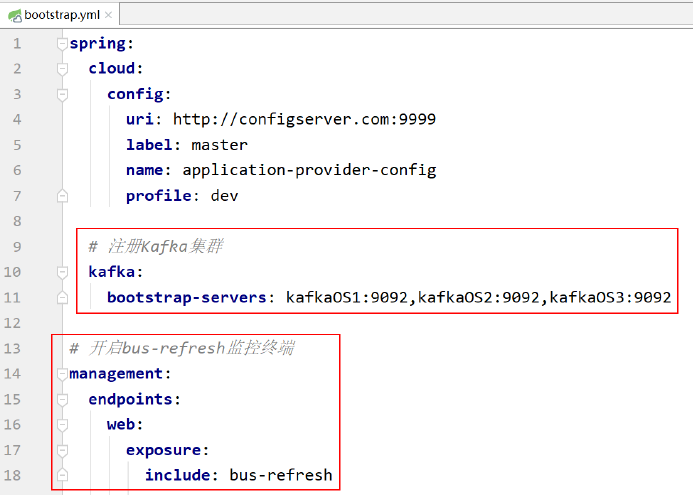Collapse the spring block fold marker
Viewport: 693px width, 495px height.
tap(62, 44)
